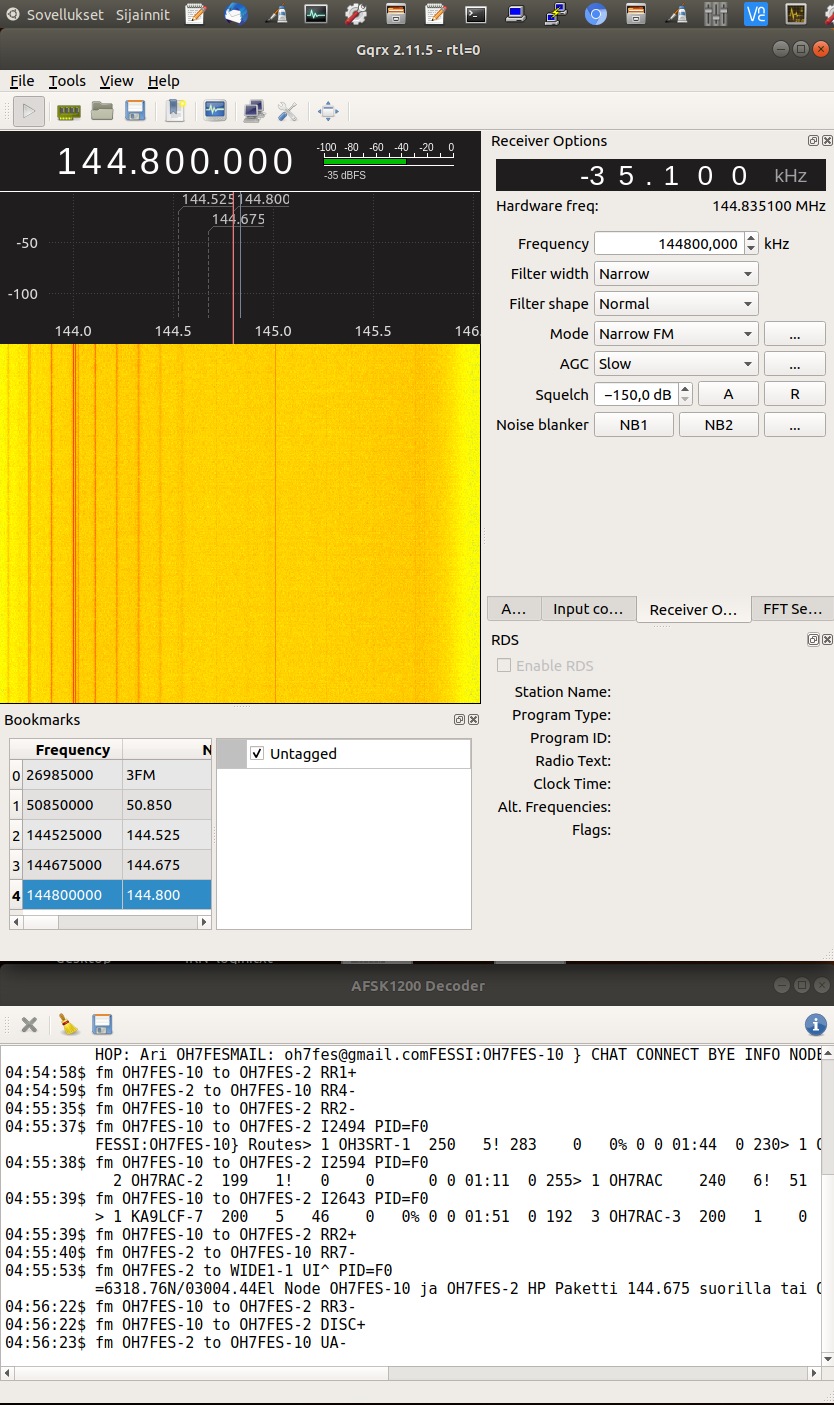Toggle full screen mode arrows icon
The width and height of the screenshot is (834, 1405).
(328, 111)
